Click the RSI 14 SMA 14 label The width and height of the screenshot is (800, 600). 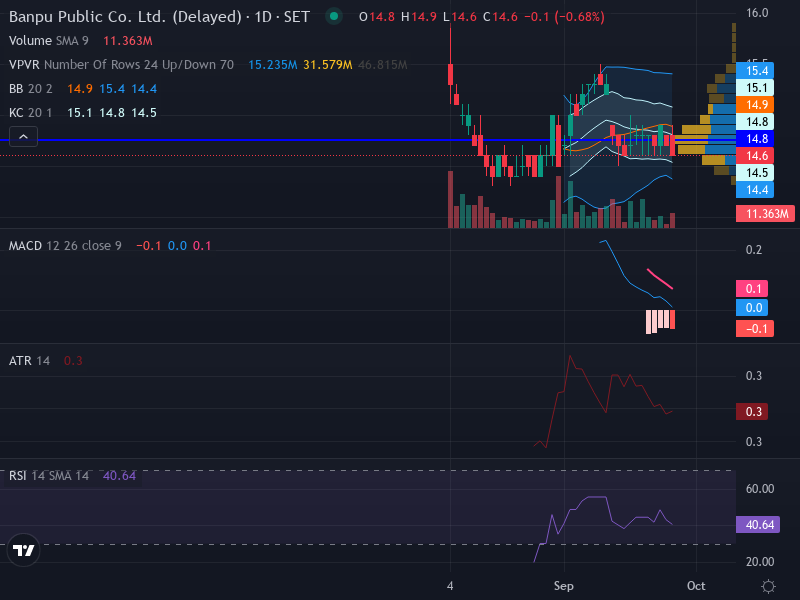49,476
